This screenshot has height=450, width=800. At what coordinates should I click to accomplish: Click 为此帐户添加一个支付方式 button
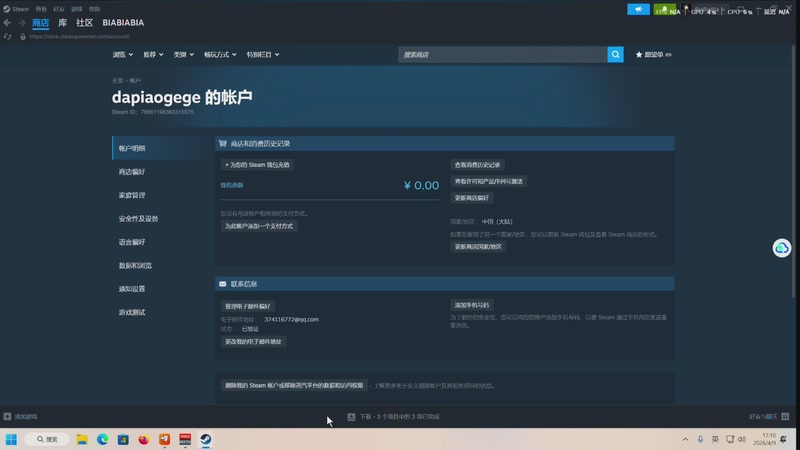pos(259,226)
